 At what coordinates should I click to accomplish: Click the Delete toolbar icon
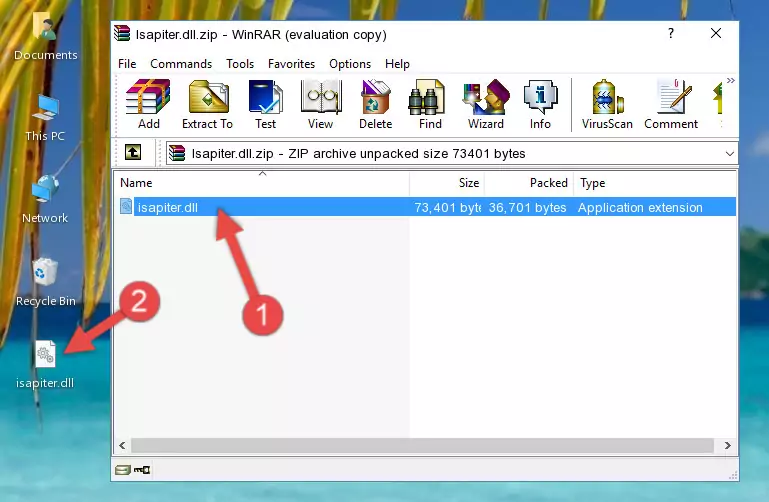coord(376,104)
